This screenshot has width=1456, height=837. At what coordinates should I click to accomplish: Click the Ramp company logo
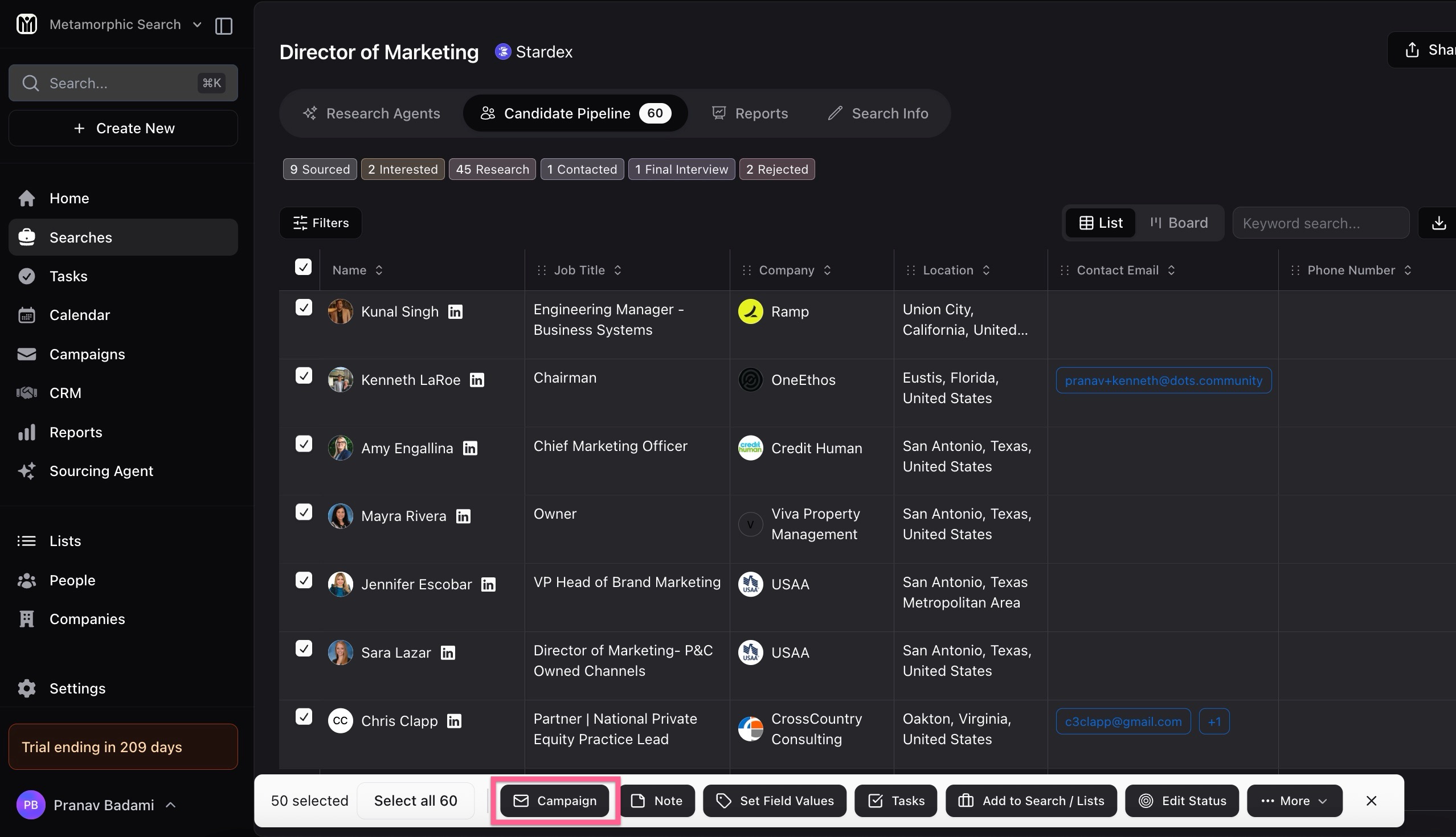(750, 311)
